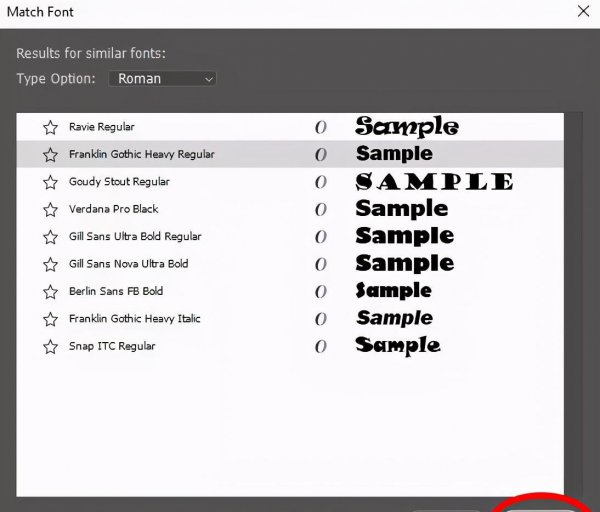The height and width of the screenshot is (512, 600).
Task: Toggle favorite star on Franklin Gothic Heavy Italic
Action: coord(50,319)
